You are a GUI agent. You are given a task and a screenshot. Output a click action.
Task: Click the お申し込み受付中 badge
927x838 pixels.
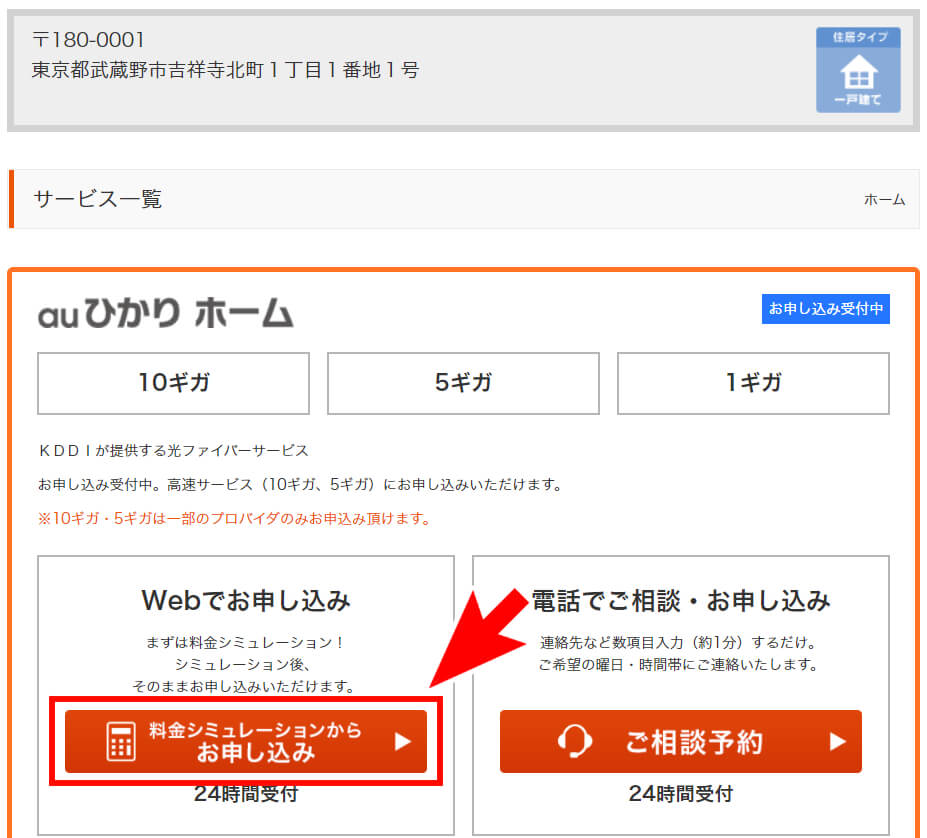coord(825,309)
